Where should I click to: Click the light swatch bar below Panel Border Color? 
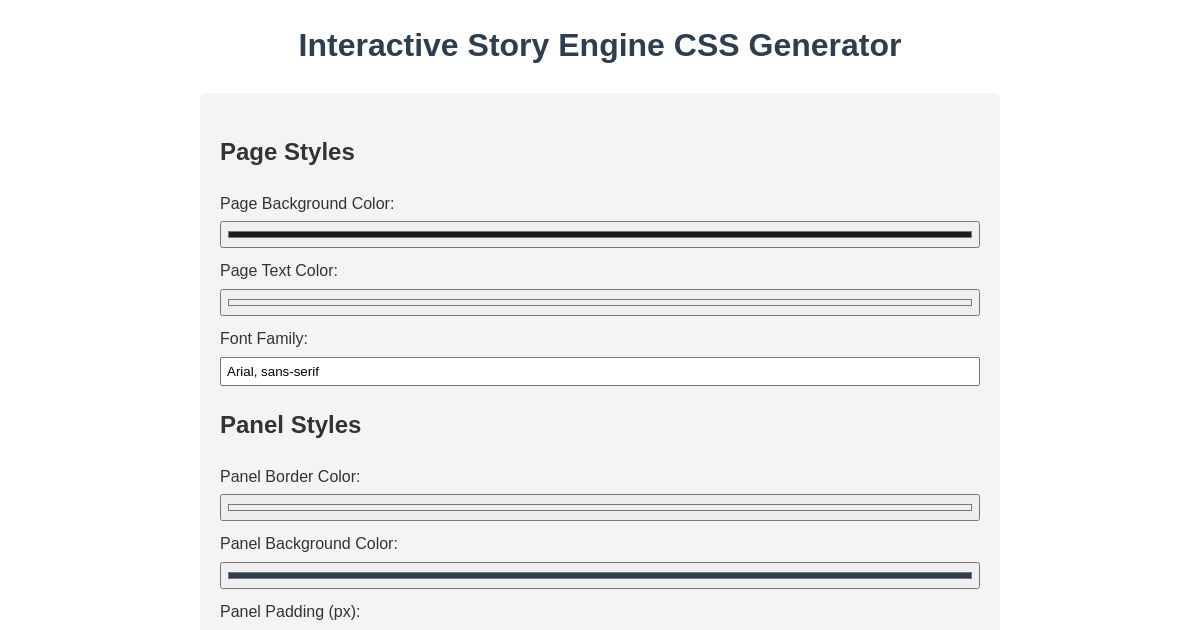pyautogui.click(x=600, y=507)
